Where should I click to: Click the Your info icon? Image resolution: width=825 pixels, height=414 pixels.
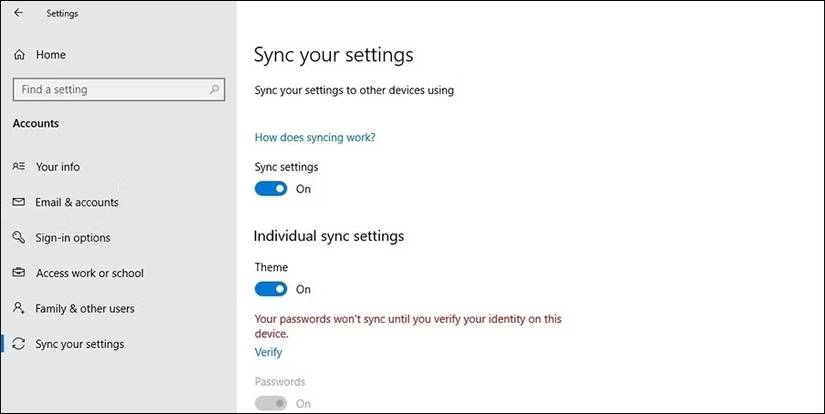pos(18,166)
